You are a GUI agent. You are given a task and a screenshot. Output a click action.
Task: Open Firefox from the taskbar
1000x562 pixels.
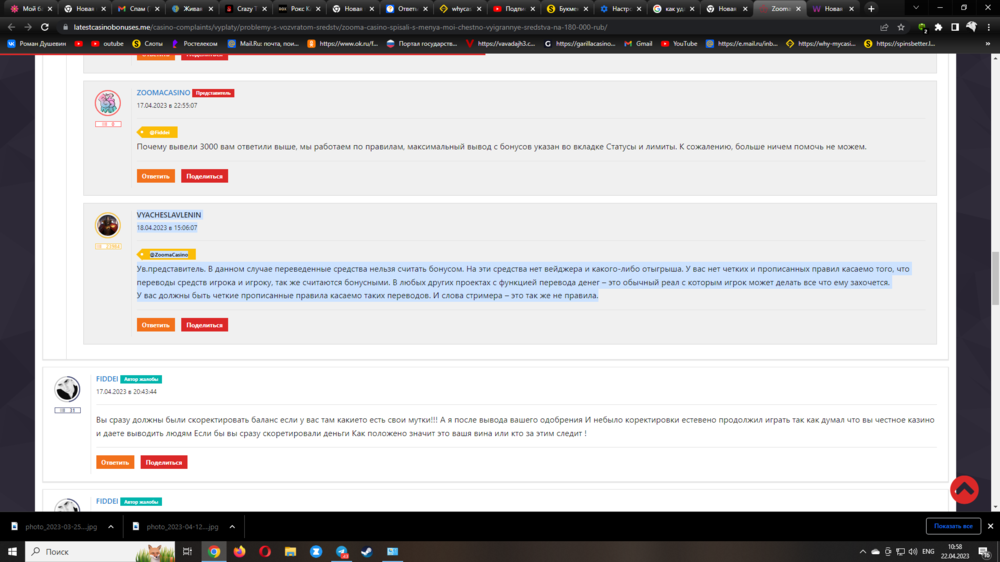coord(239,551)
